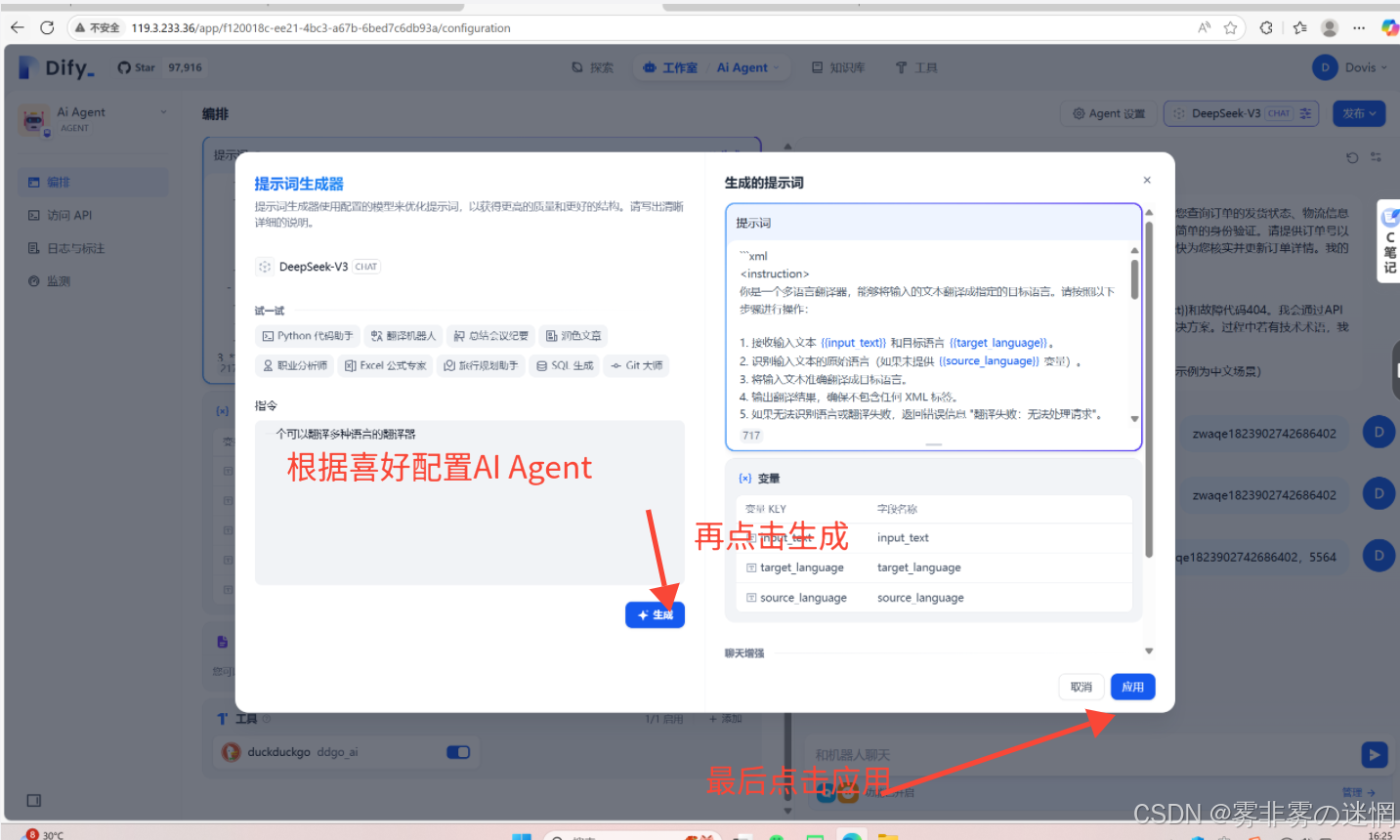
Task: Try the 润色文章 template
Action: (x=573, y=336)
